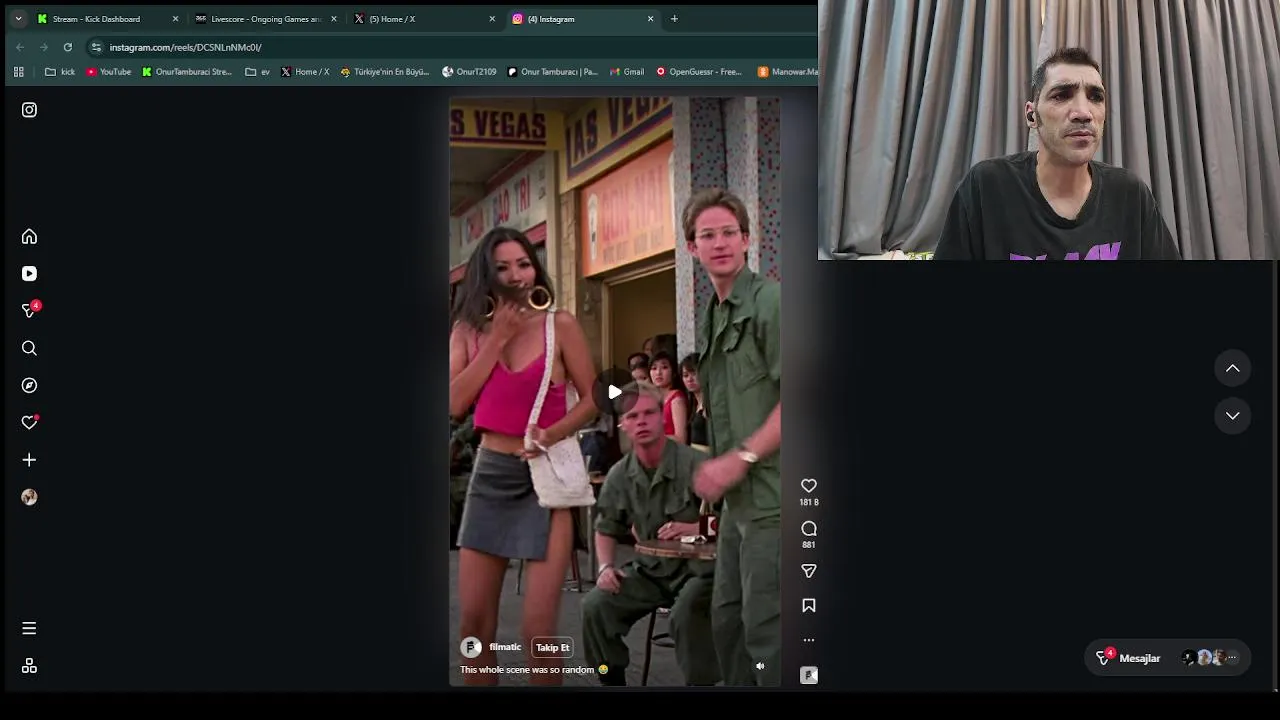Open OpenGuessr bookmark
The height and width of the screenshot is (720, 1280).
[x=699, y=72]
